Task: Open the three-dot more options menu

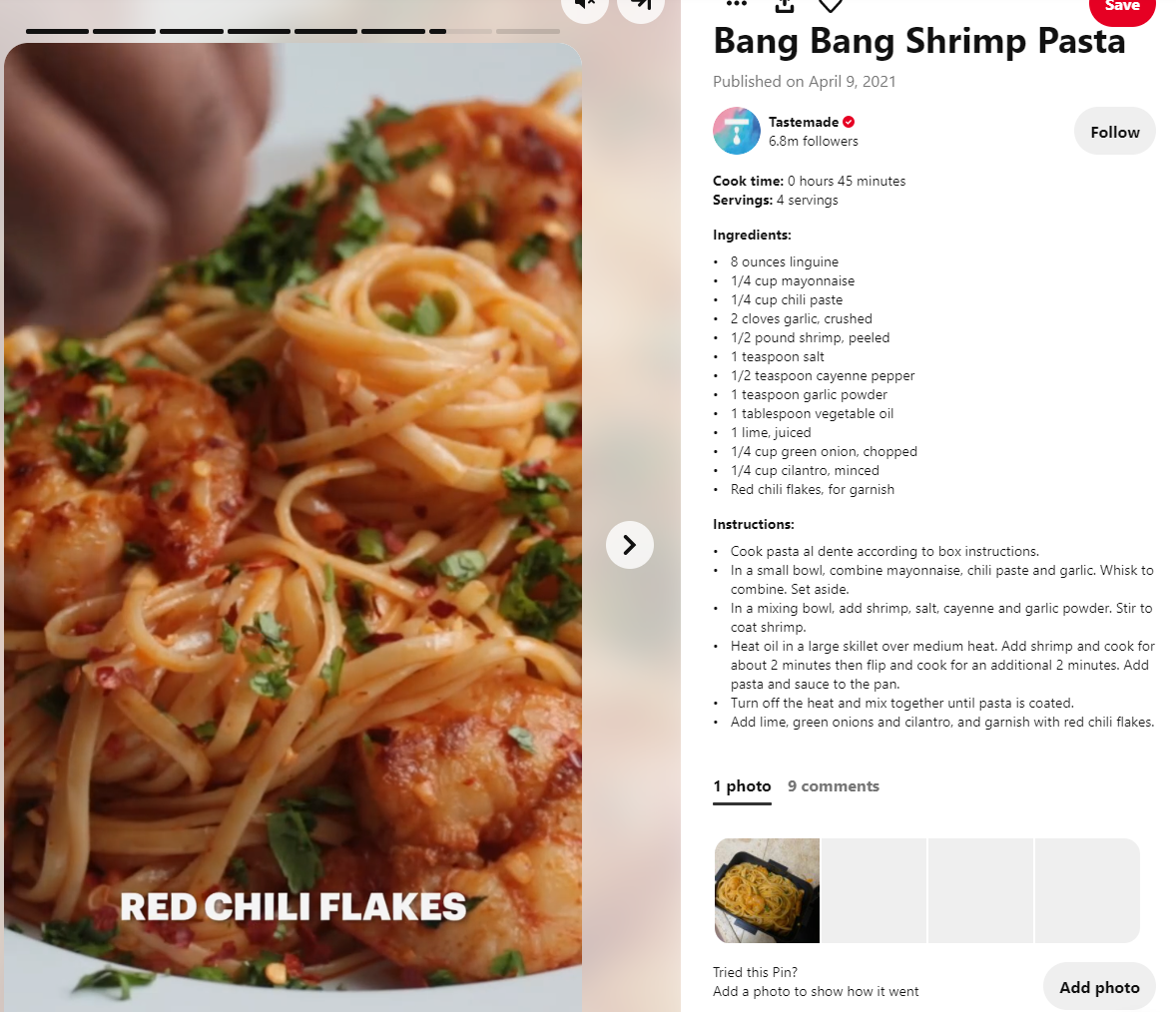Action: point(737,5)
